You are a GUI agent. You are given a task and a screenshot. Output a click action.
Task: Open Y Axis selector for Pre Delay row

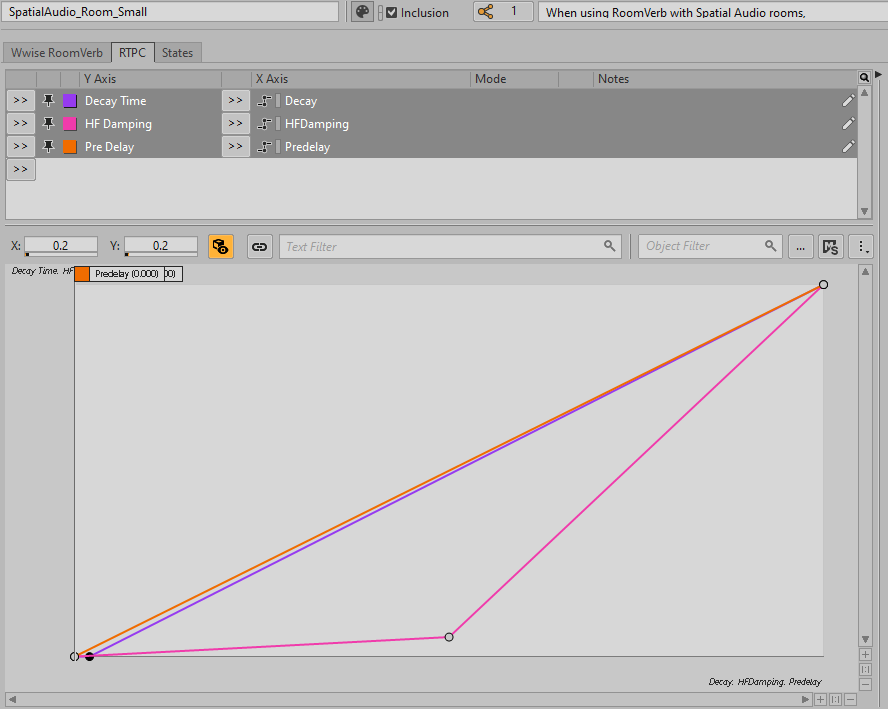click(x=21, y=147)
